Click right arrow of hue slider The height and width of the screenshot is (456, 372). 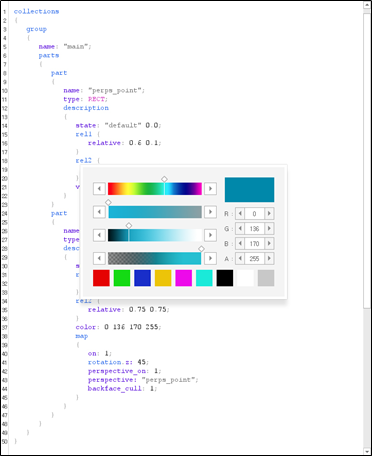click(210, 189)
